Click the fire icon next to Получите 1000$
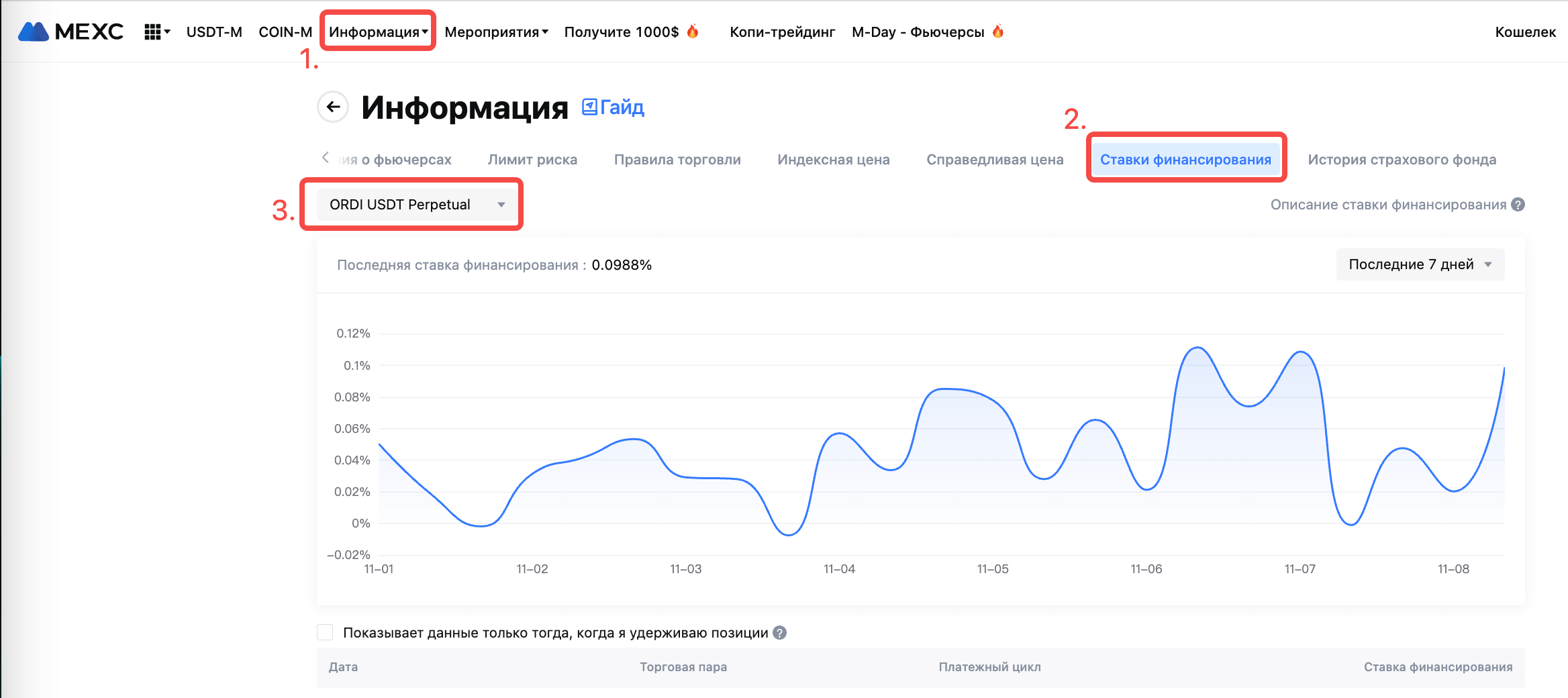Viewport: 1568px width, 698px height. (x=693, y=32)
